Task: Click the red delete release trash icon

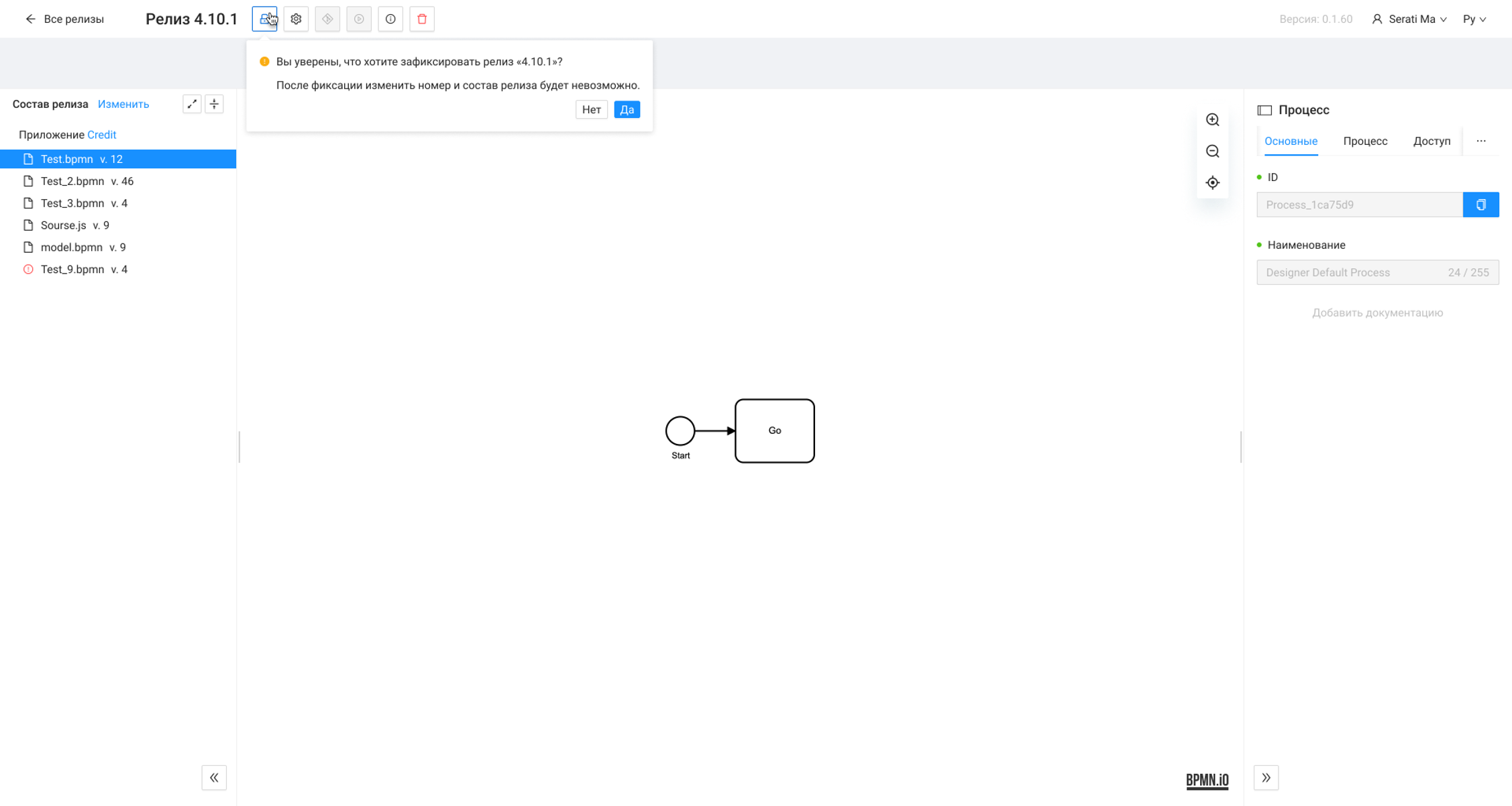Action: (422, 19)
